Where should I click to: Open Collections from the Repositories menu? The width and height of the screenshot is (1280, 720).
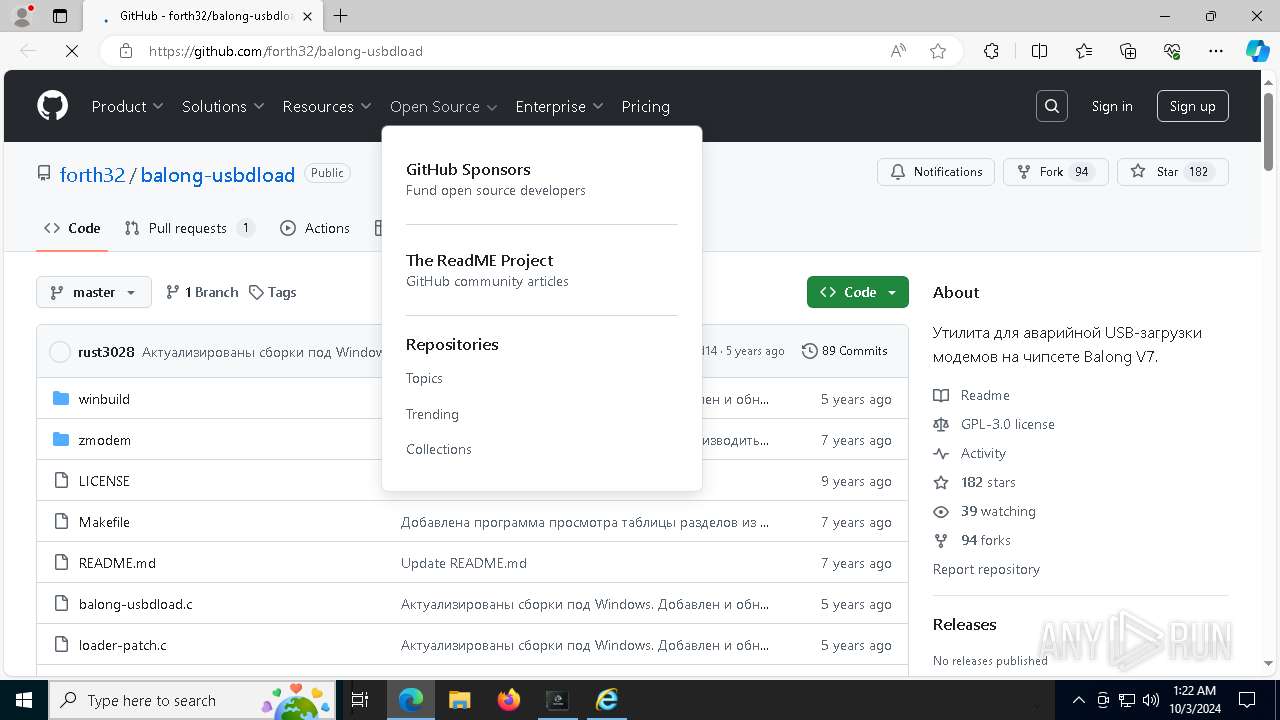(x=439, y=449)
